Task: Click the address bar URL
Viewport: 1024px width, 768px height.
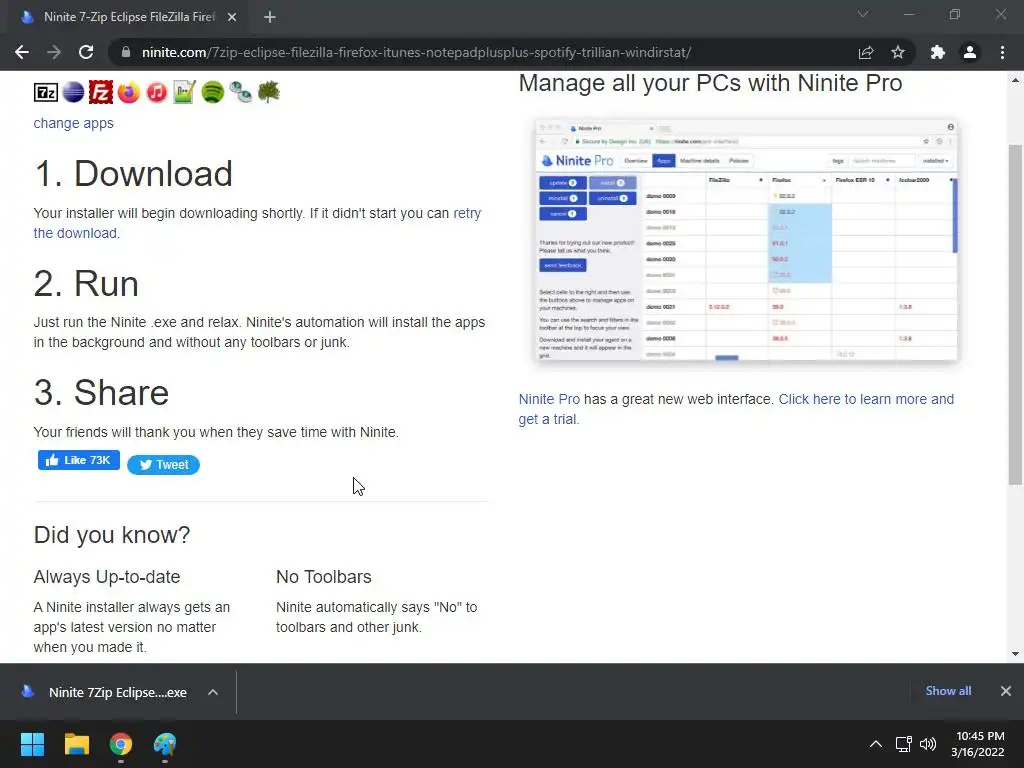Action: click(416, 52)
